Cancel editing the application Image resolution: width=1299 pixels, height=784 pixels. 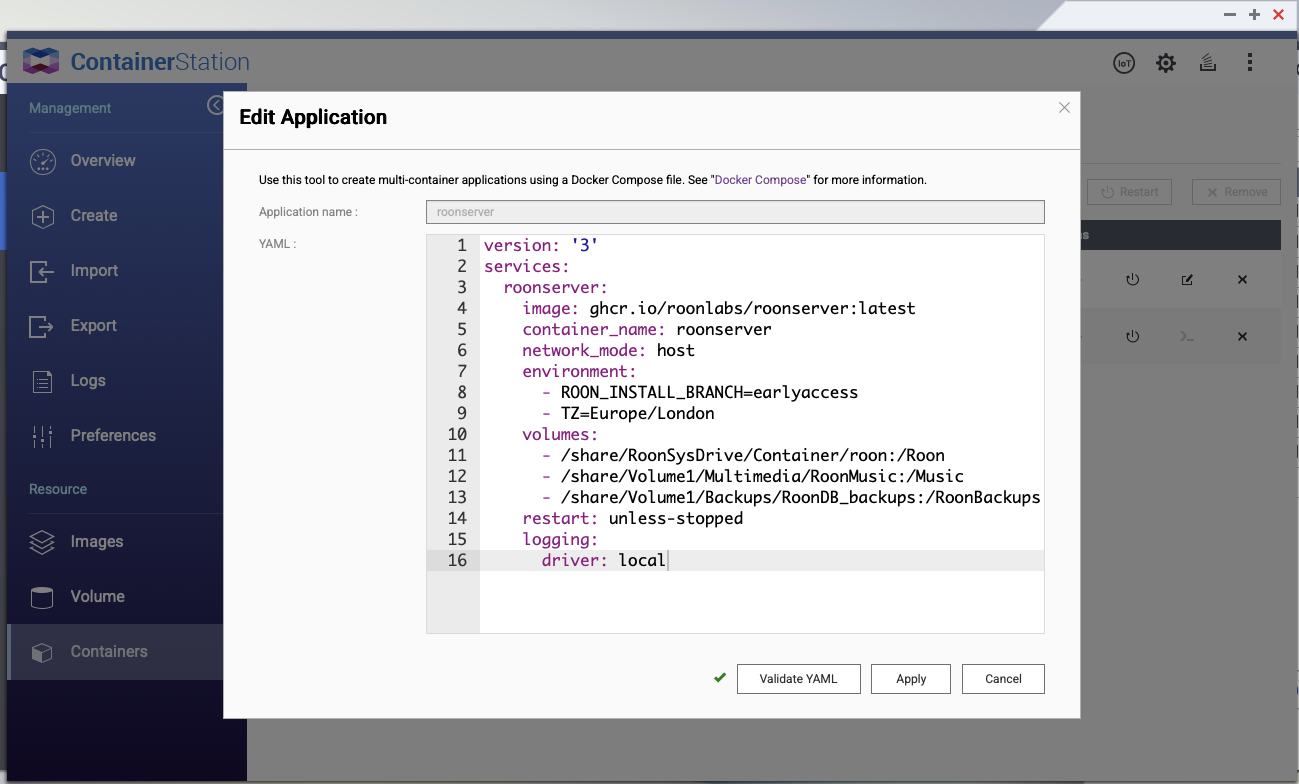(1003, 679)
